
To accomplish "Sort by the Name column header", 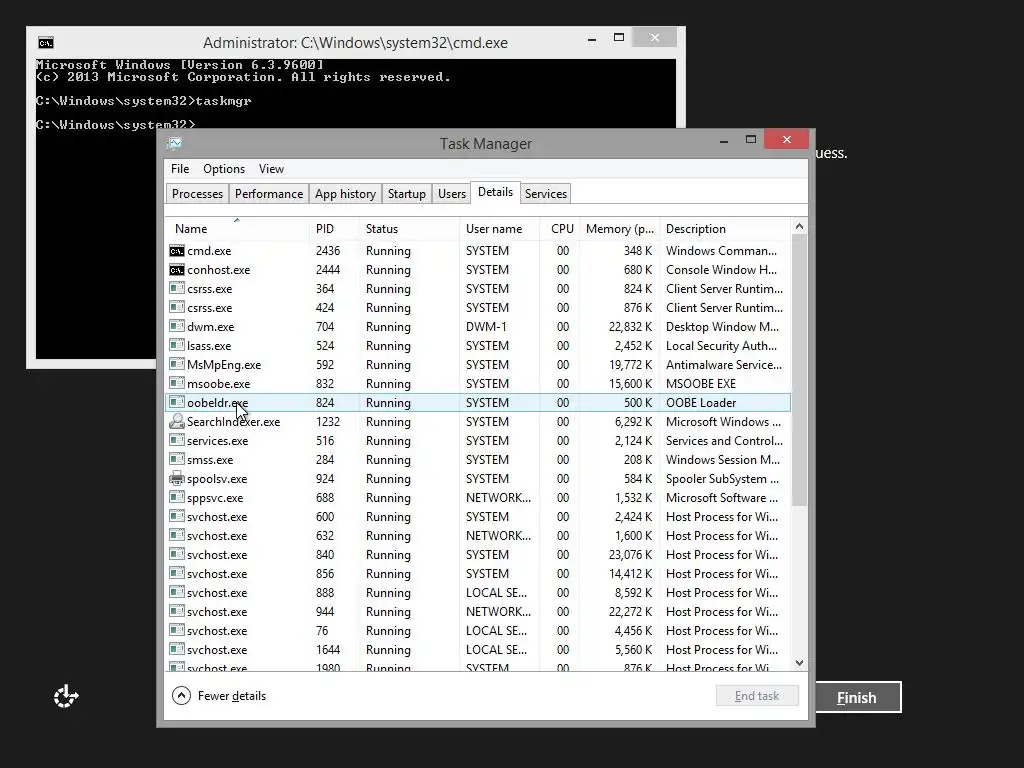I will click(x=236, y=229).
